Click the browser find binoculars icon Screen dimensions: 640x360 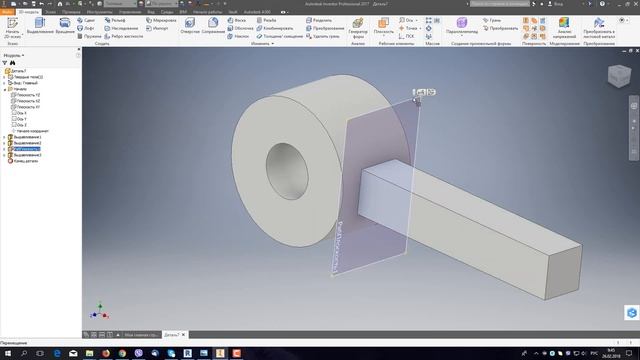coord(13,63)
